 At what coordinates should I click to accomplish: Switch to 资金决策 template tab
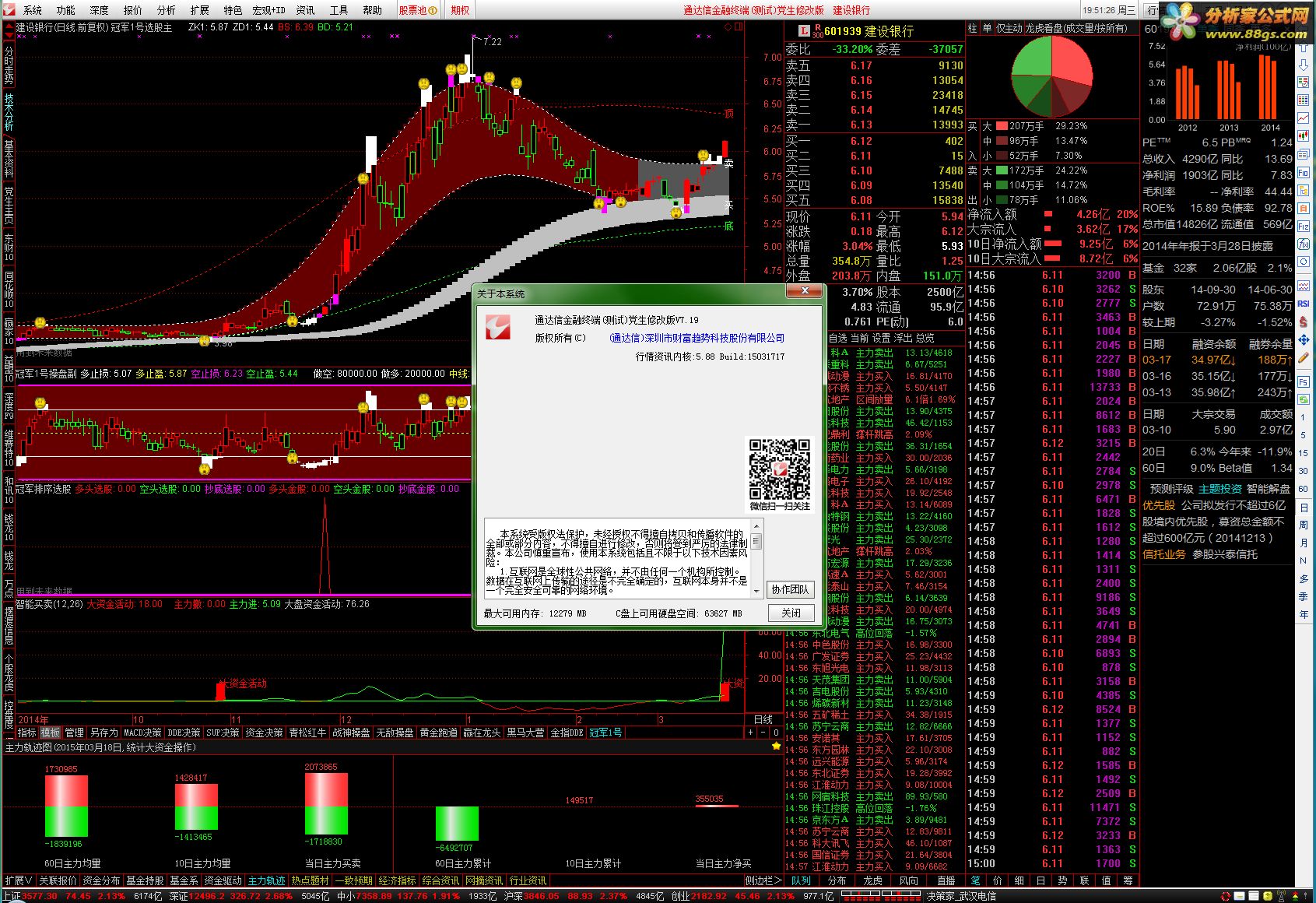(x=264, y=733)
